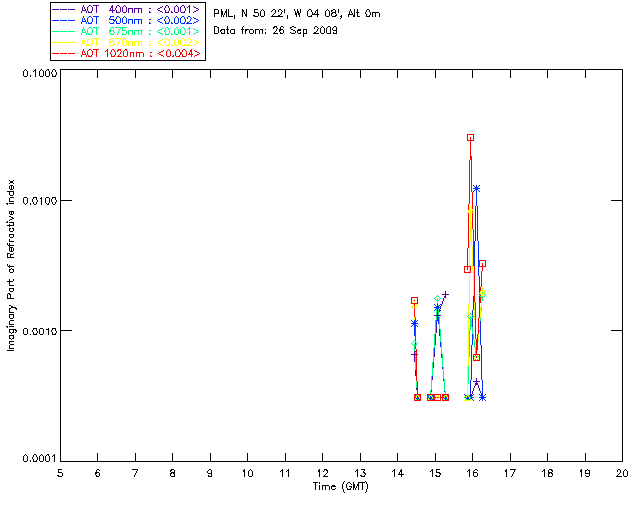
Task: Click the x-axis tick label 10
Action: [247, 473]
